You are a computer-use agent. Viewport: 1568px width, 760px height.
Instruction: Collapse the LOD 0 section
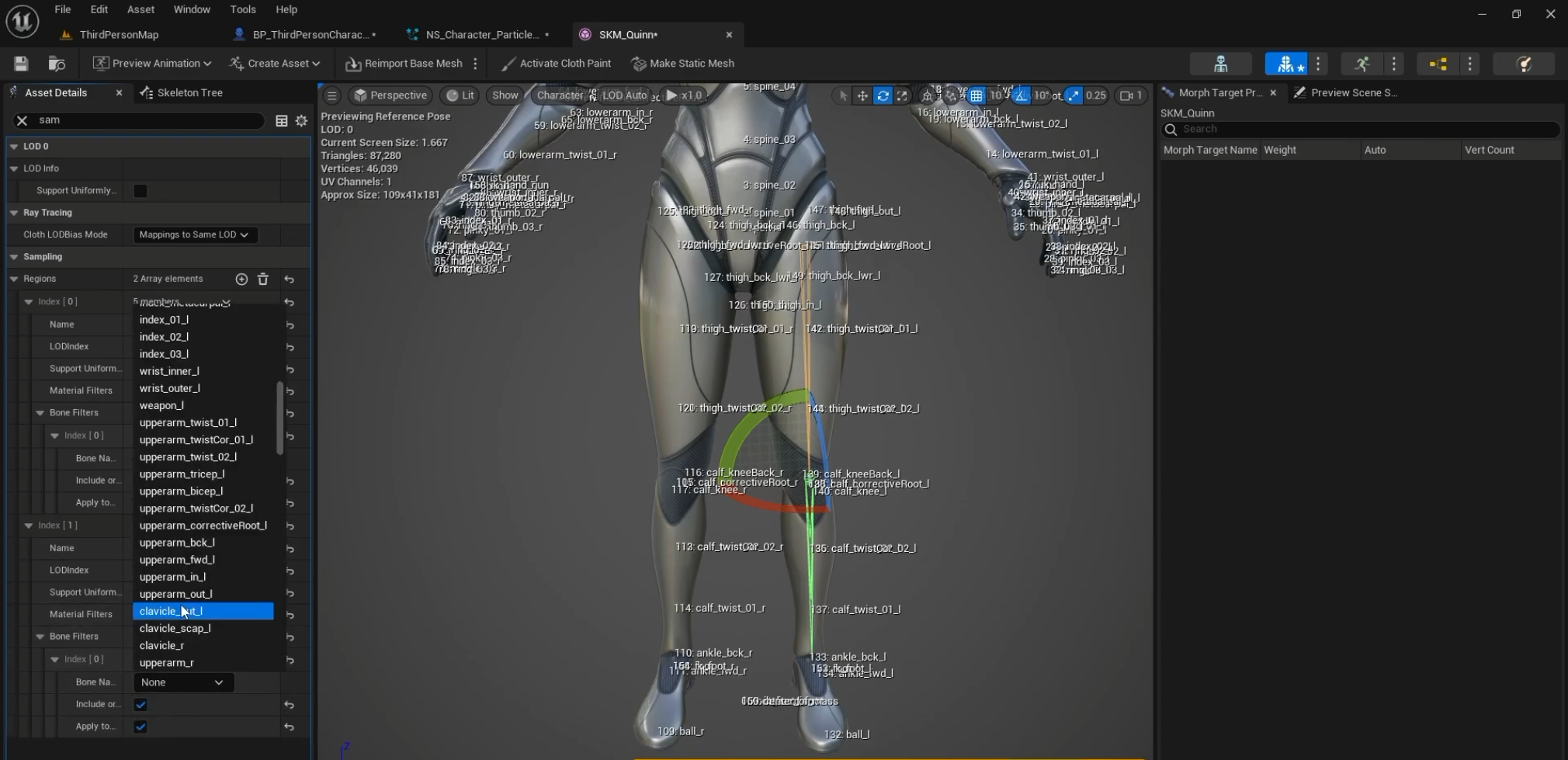(14, 146)
